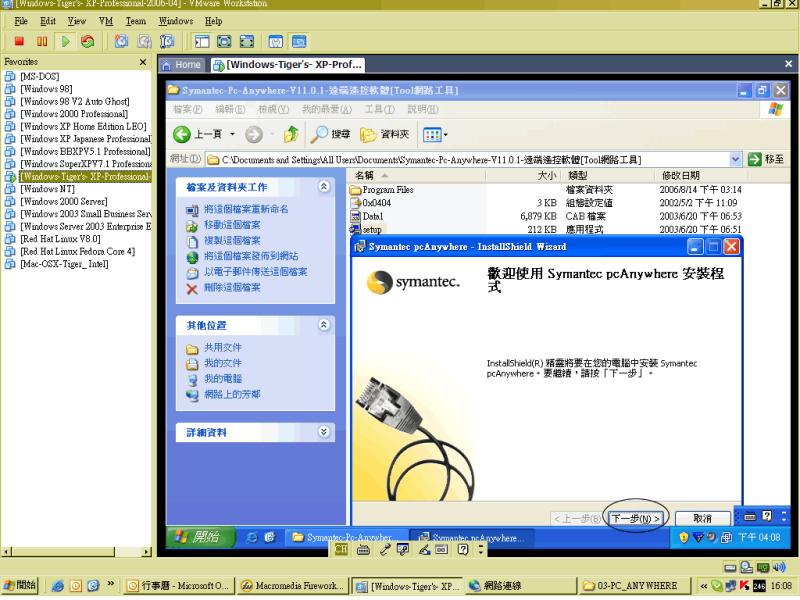The height and width of the screenshot is (600, 800).
Task: Select [Red Hat Linux V8.0] in Favorites
Action: (x=60, y=239)
